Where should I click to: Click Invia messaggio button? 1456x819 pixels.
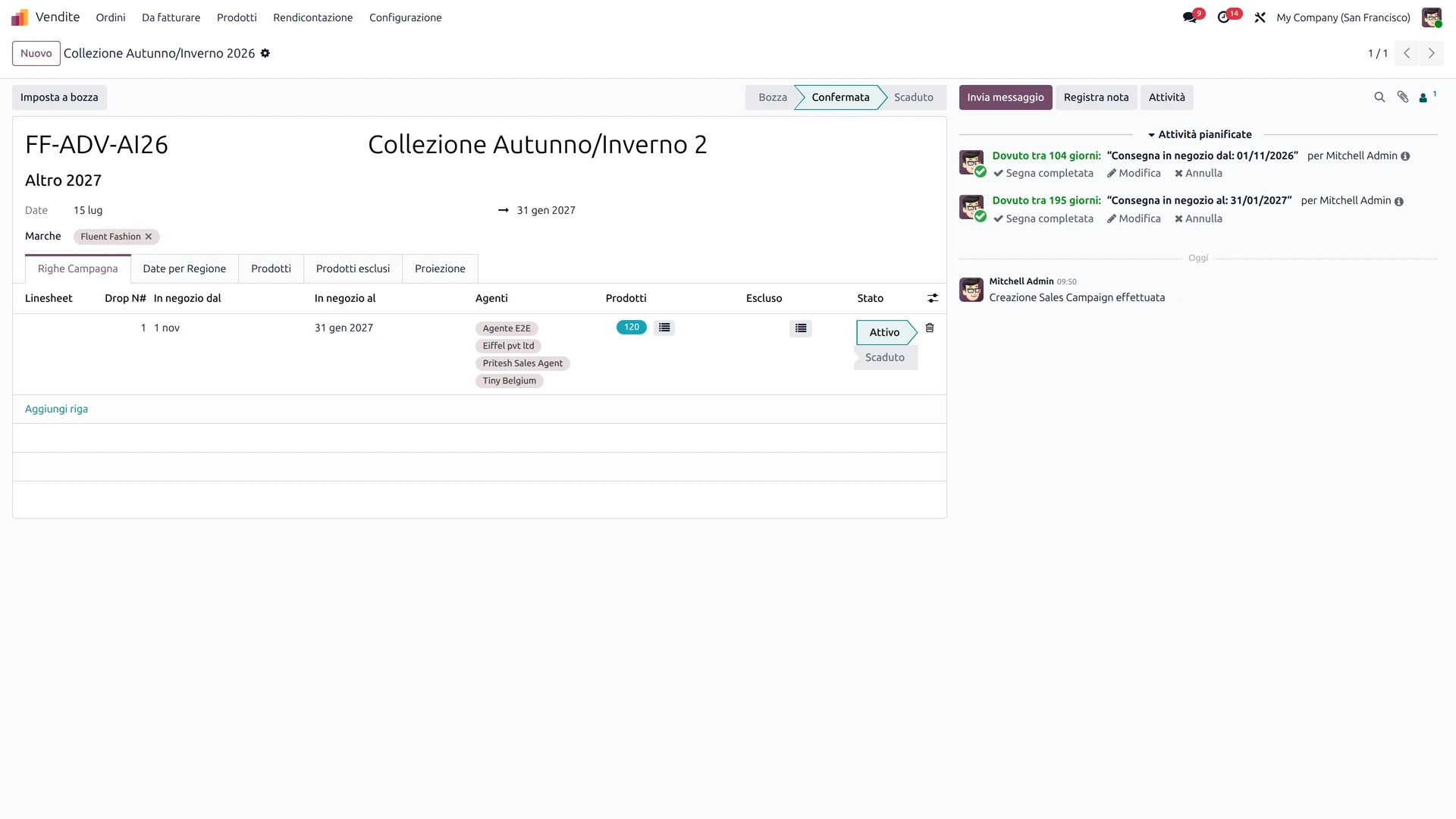click(1005, 97)
